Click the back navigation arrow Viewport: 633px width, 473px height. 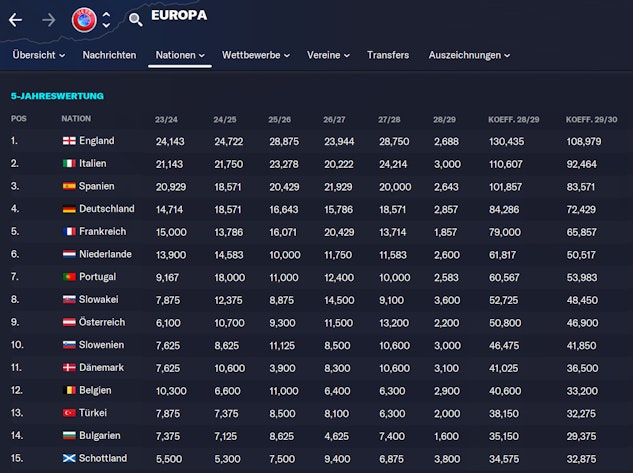coord(15,19)
